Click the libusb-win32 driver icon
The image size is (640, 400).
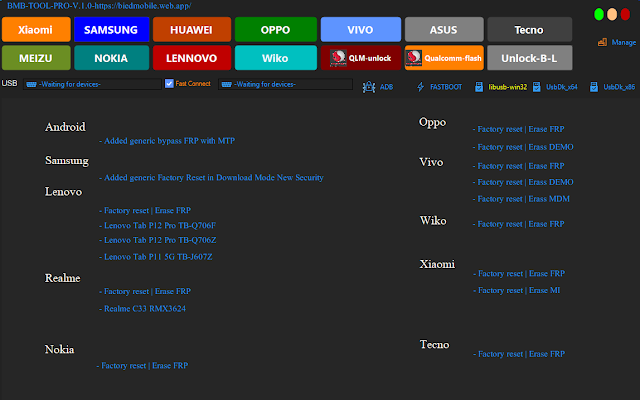pos(479,87)
